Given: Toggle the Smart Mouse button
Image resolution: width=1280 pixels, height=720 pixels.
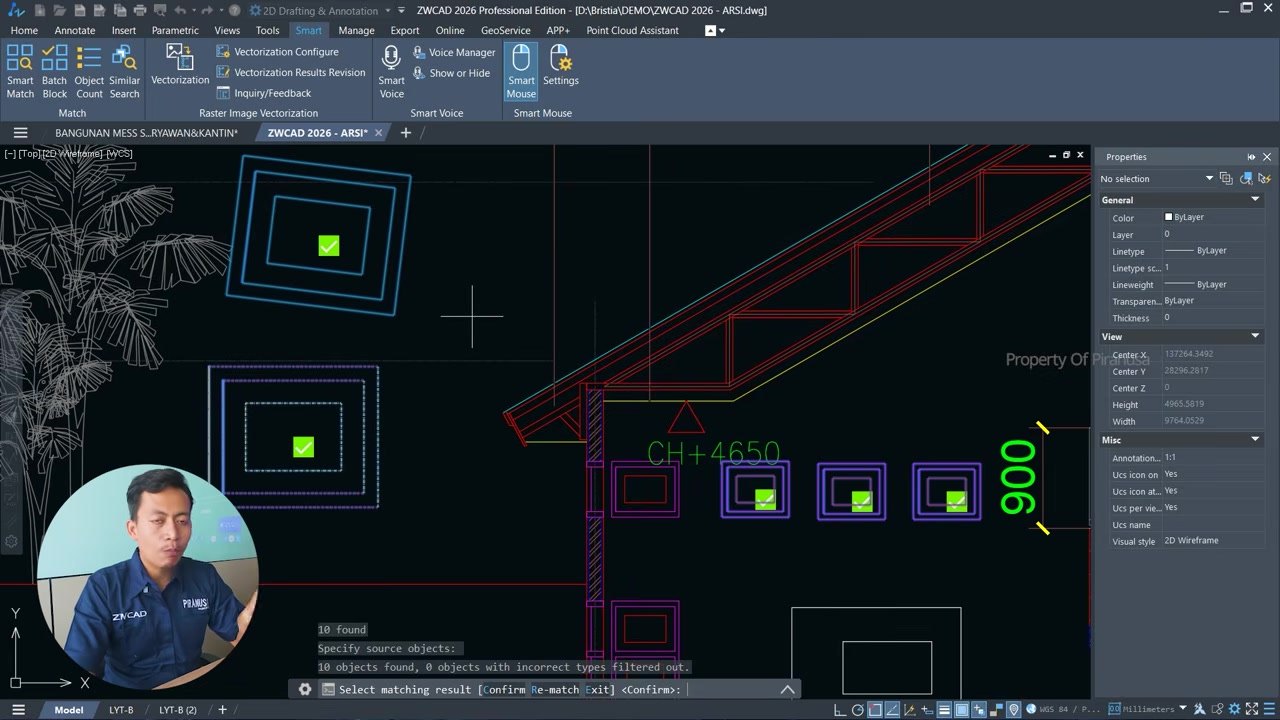Looking at the screenshot, I should 521,71.
